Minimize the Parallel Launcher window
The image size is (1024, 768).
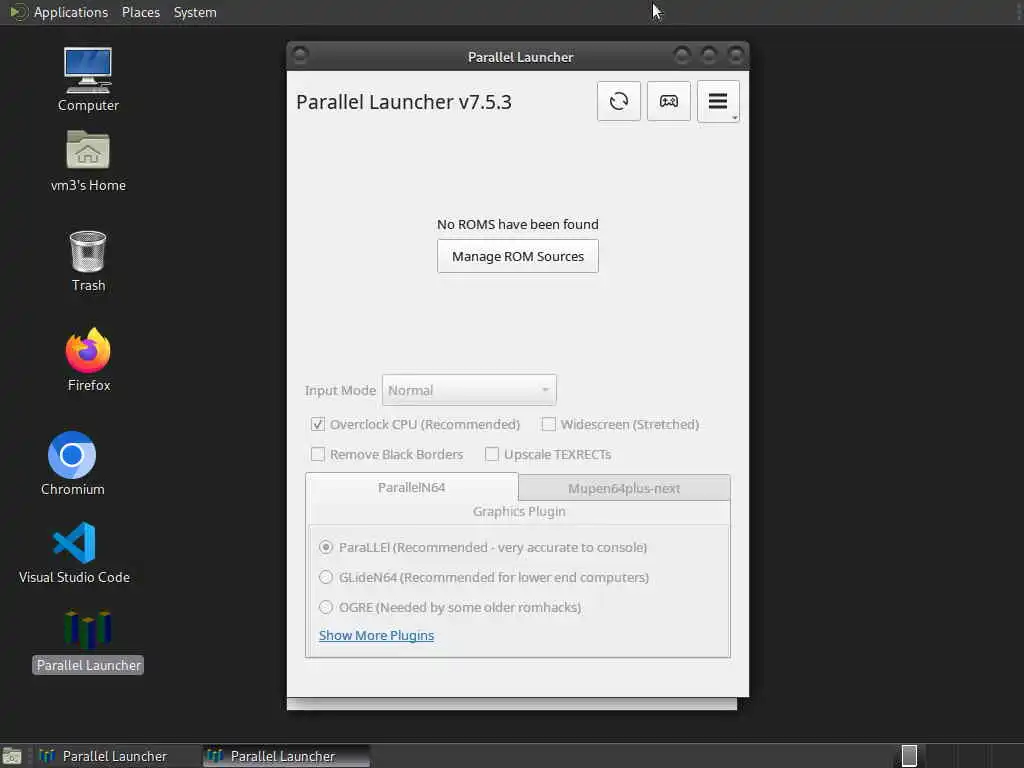coord(682,56)
